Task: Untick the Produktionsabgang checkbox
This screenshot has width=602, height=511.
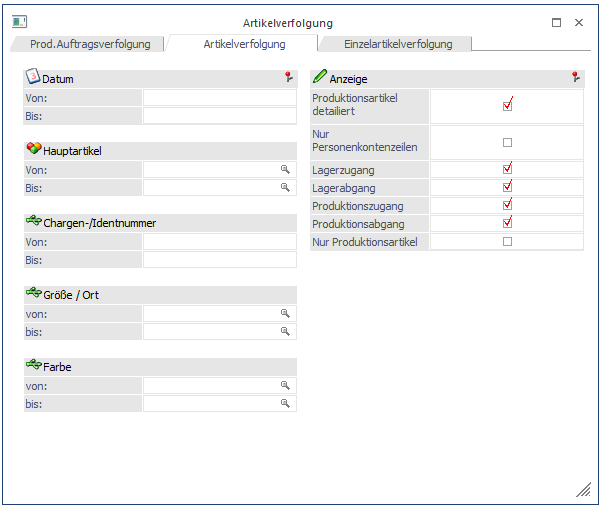Action: 507,223
